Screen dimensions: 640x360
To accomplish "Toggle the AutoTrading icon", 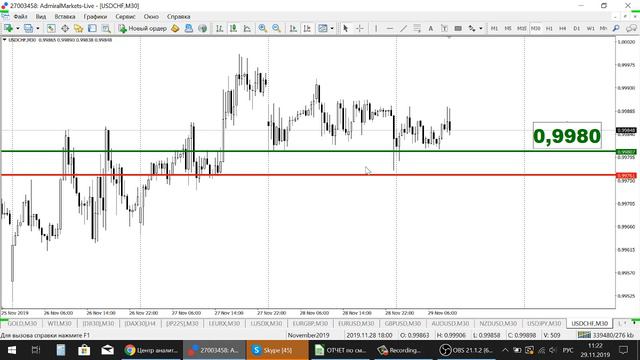I will pos(189,28).
